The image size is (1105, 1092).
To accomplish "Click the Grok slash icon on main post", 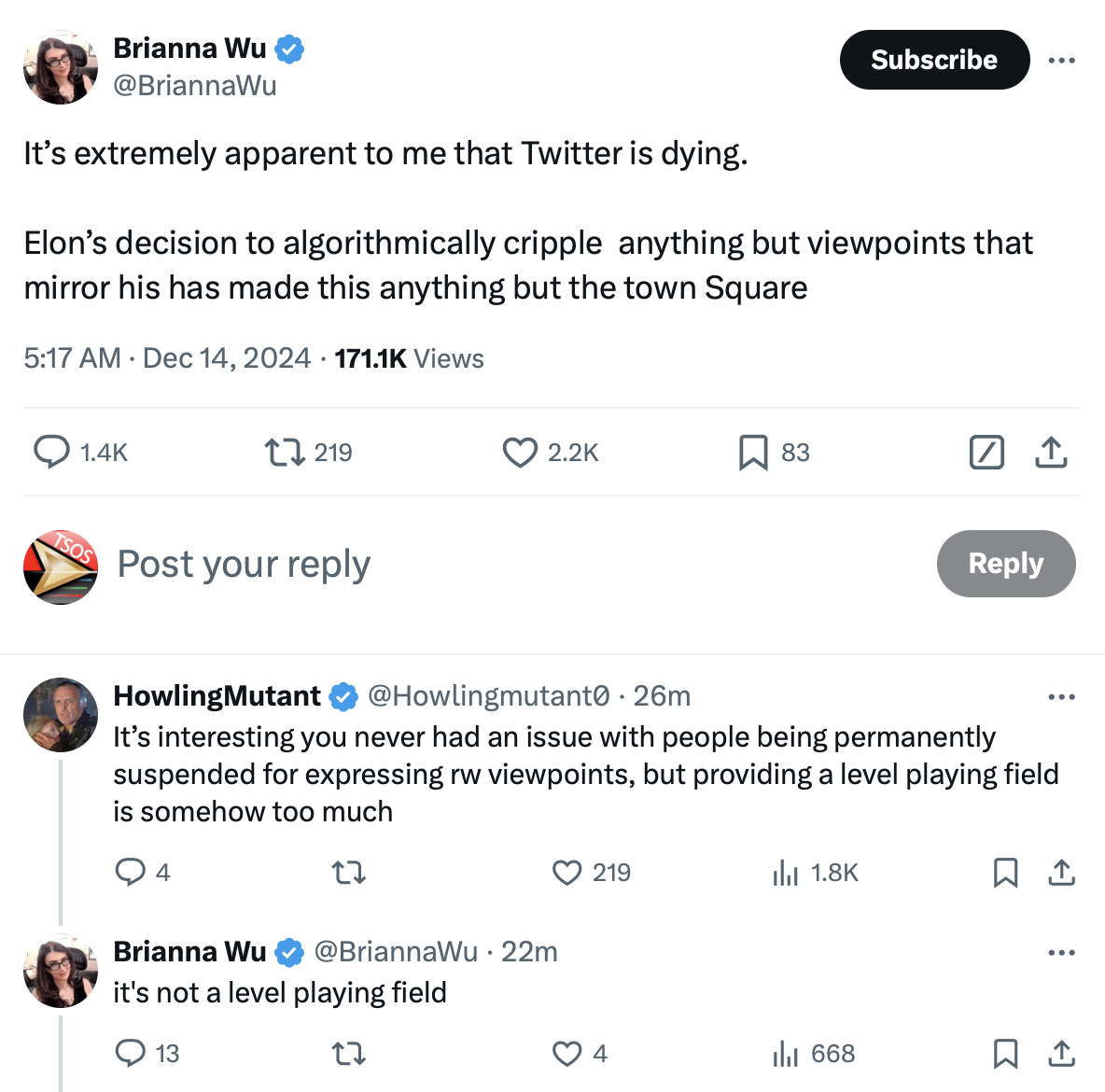I will coord(986,453).
